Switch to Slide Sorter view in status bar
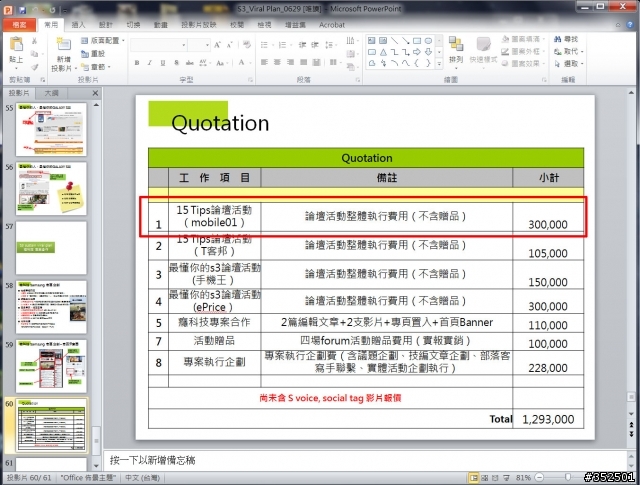This screenshot has width=640, height=485. coord(484,477)
